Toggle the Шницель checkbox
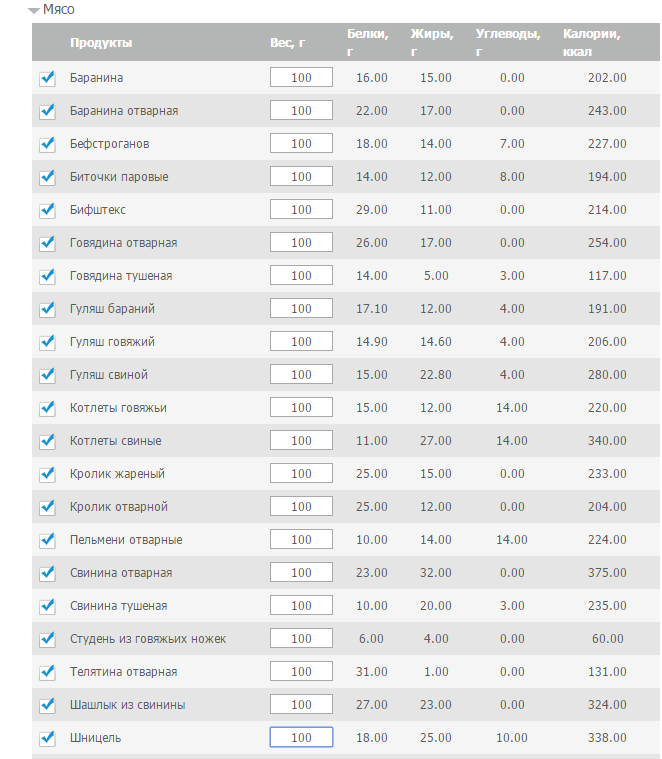Image resolution: width=662 pixels, height=759 pixels. 47,738
